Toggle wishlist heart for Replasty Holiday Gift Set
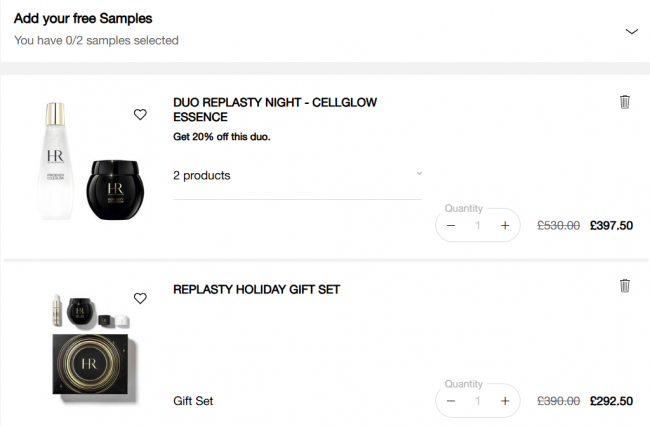 coord(140,298)
